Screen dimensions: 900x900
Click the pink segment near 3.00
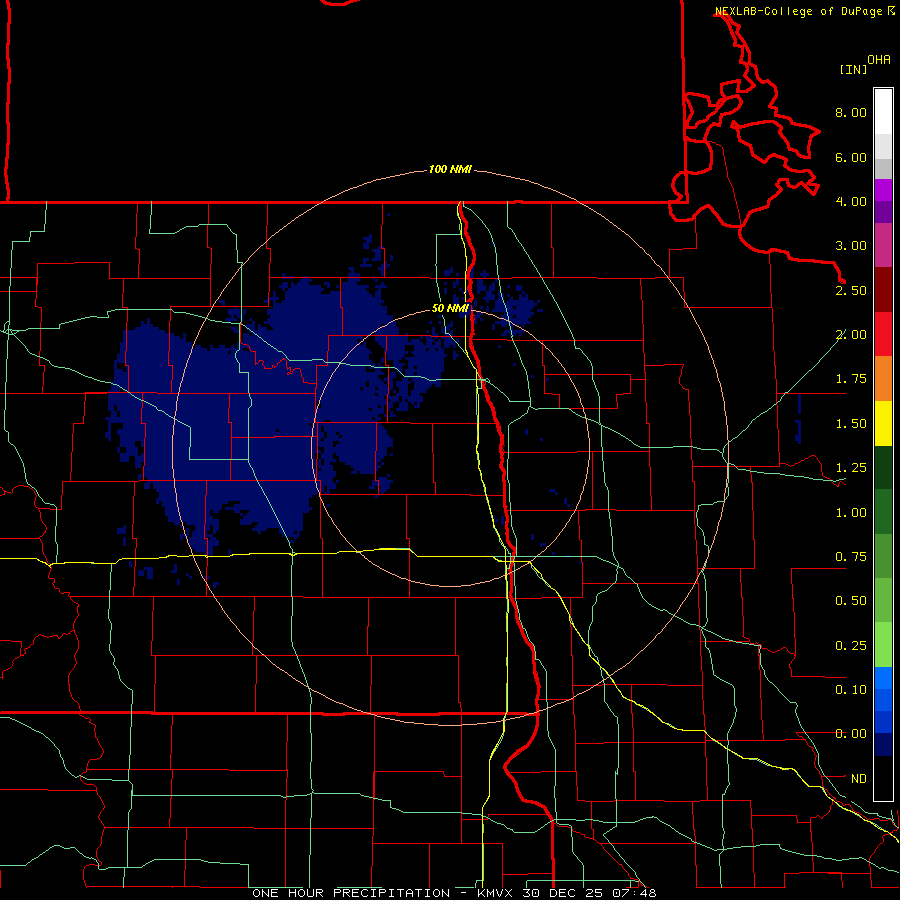[x=883, y=246]
